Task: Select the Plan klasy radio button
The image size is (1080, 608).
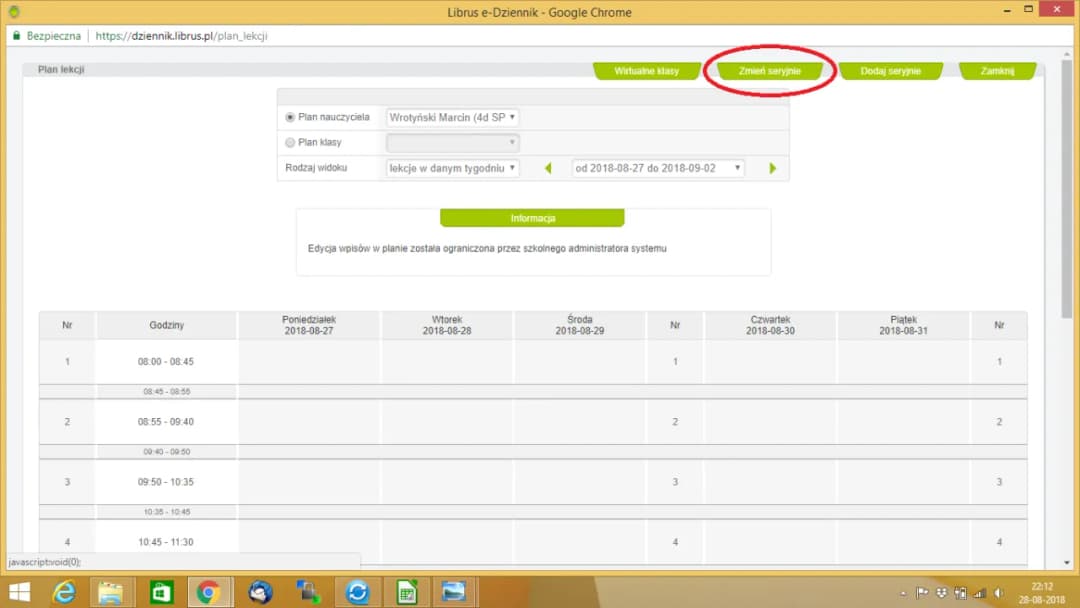Action: click(290, 142)
